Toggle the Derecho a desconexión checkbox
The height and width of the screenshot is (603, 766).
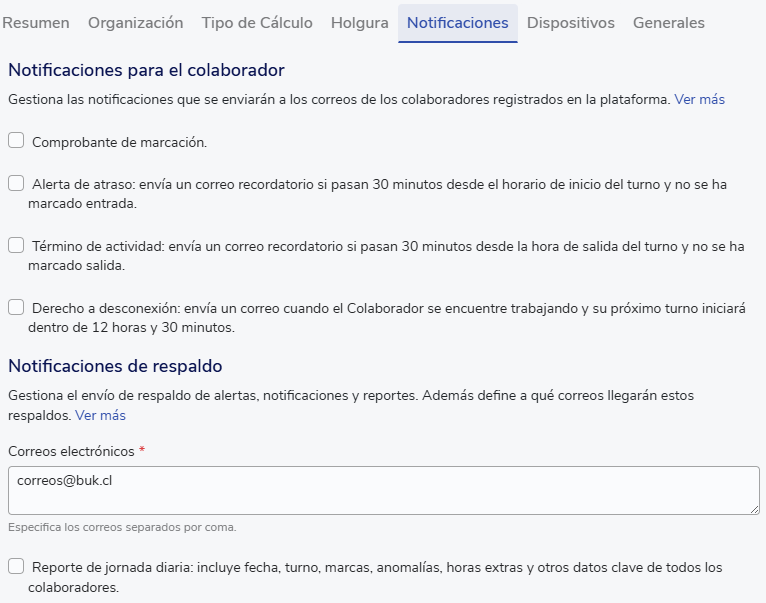[16, 307]
